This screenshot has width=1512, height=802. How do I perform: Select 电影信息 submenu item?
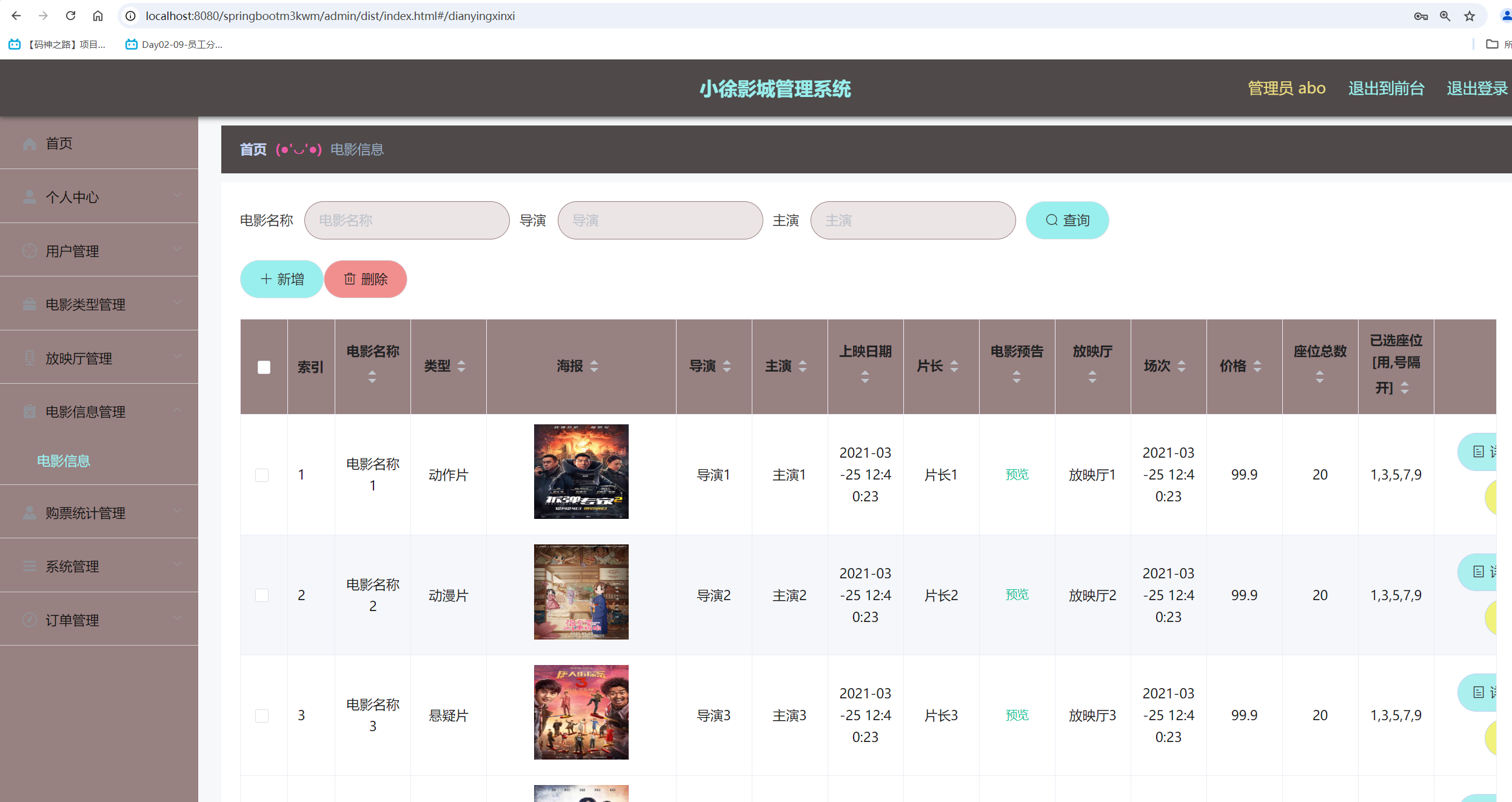(x=64, y=461)
